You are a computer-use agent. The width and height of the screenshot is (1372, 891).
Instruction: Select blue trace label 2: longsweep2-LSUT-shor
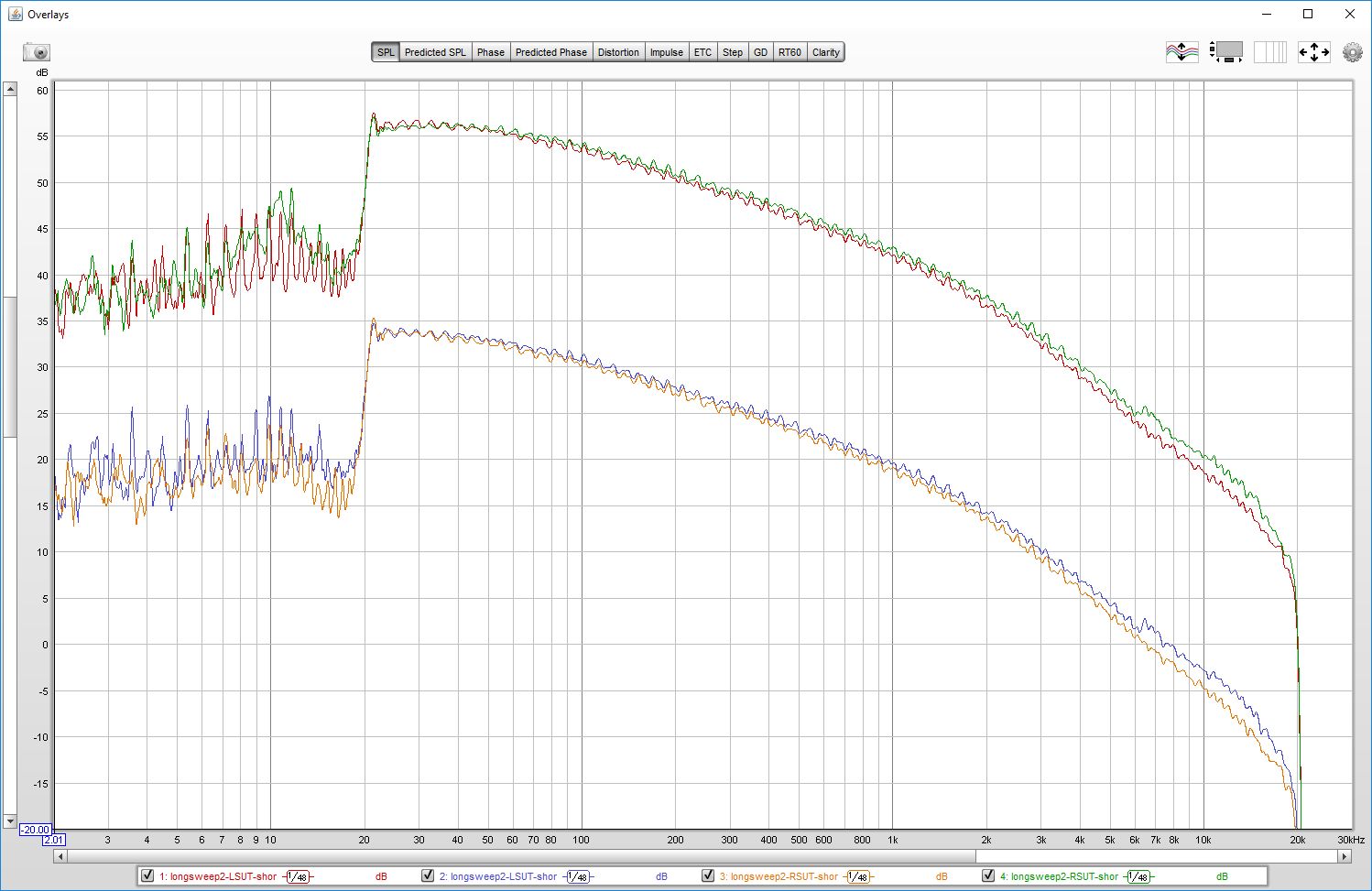498,876
